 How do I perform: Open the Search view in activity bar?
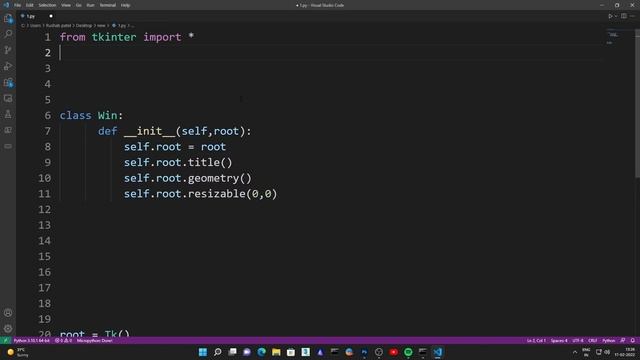[x=8, y=34]
